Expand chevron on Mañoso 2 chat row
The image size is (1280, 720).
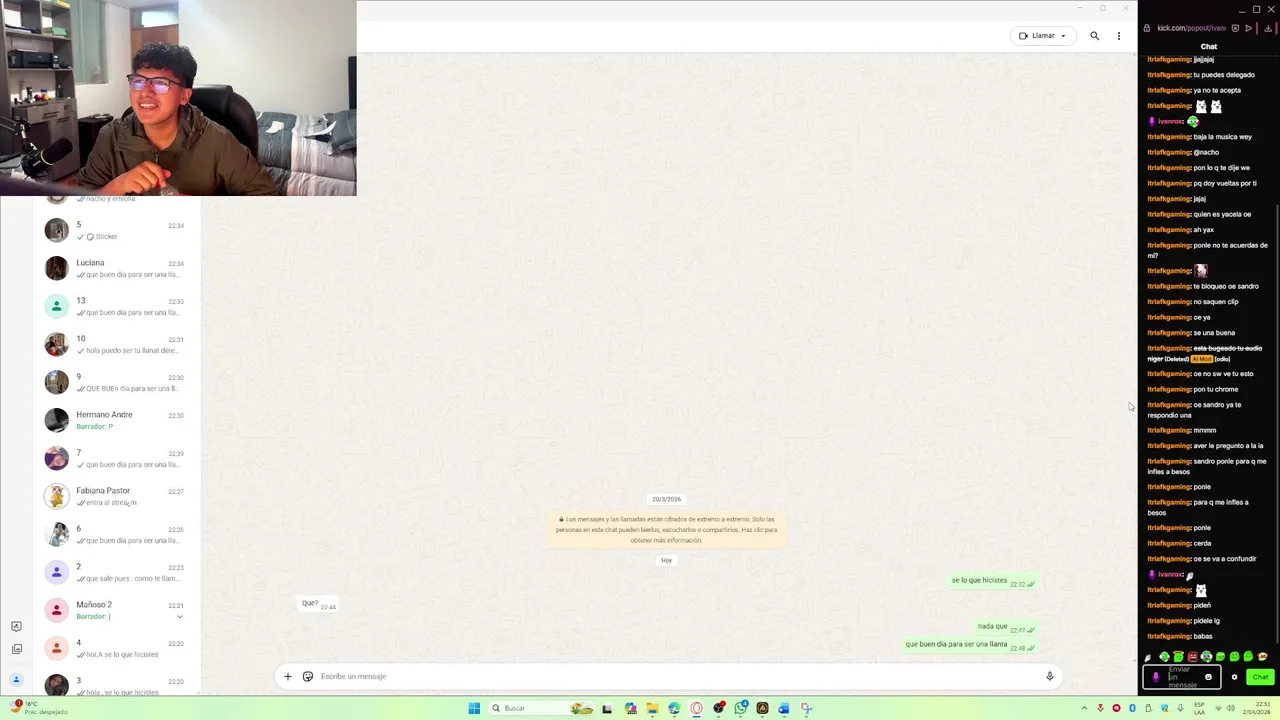(180, 617)
